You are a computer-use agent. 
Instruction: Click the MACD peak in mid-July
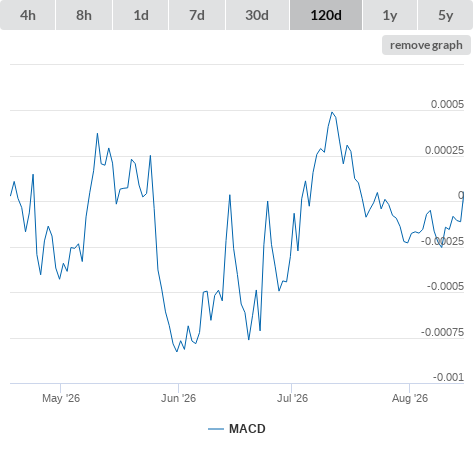click(x=332, y=112)
